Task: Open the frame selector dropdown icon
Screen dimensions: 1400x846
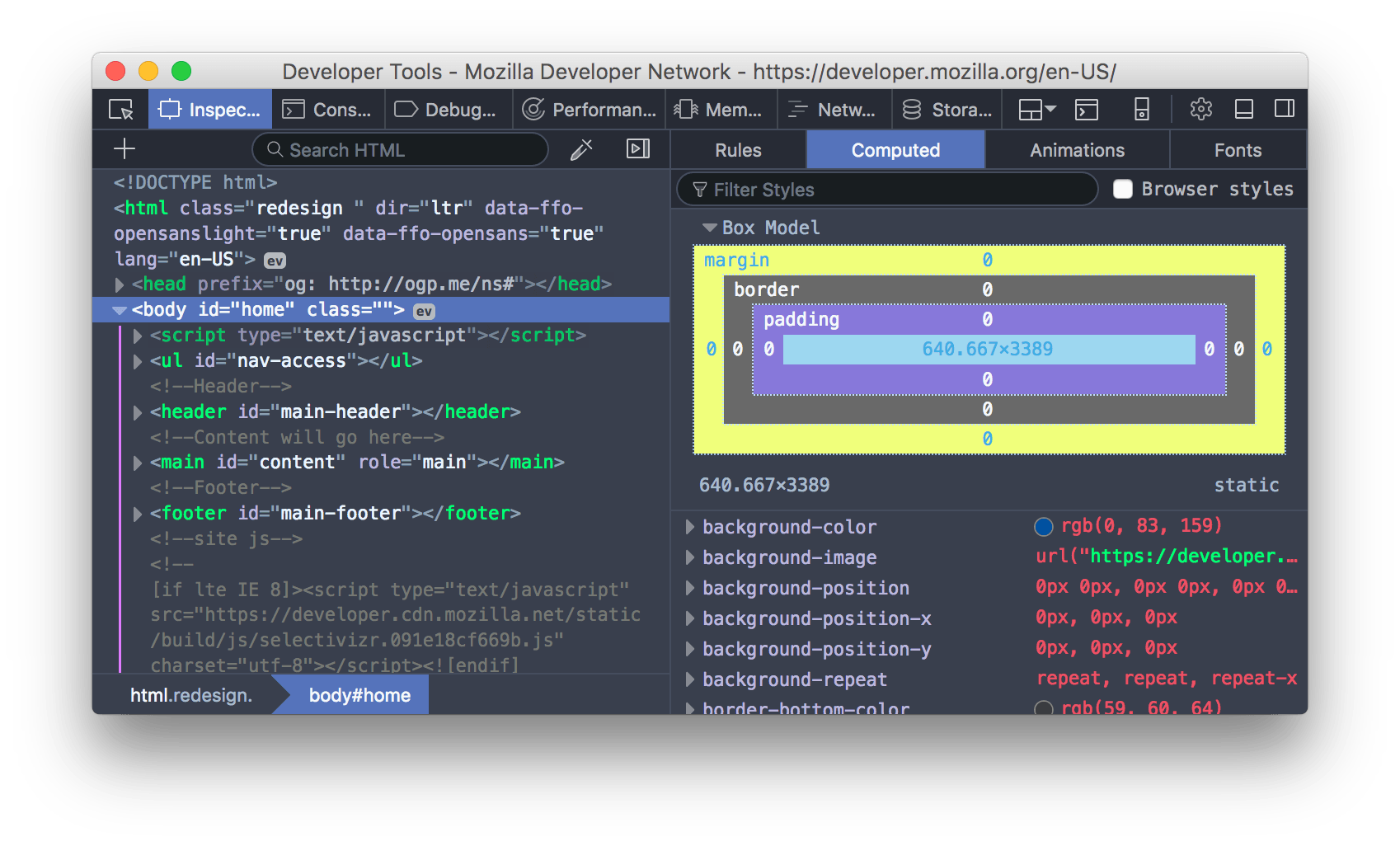Action: point(1037,110)
